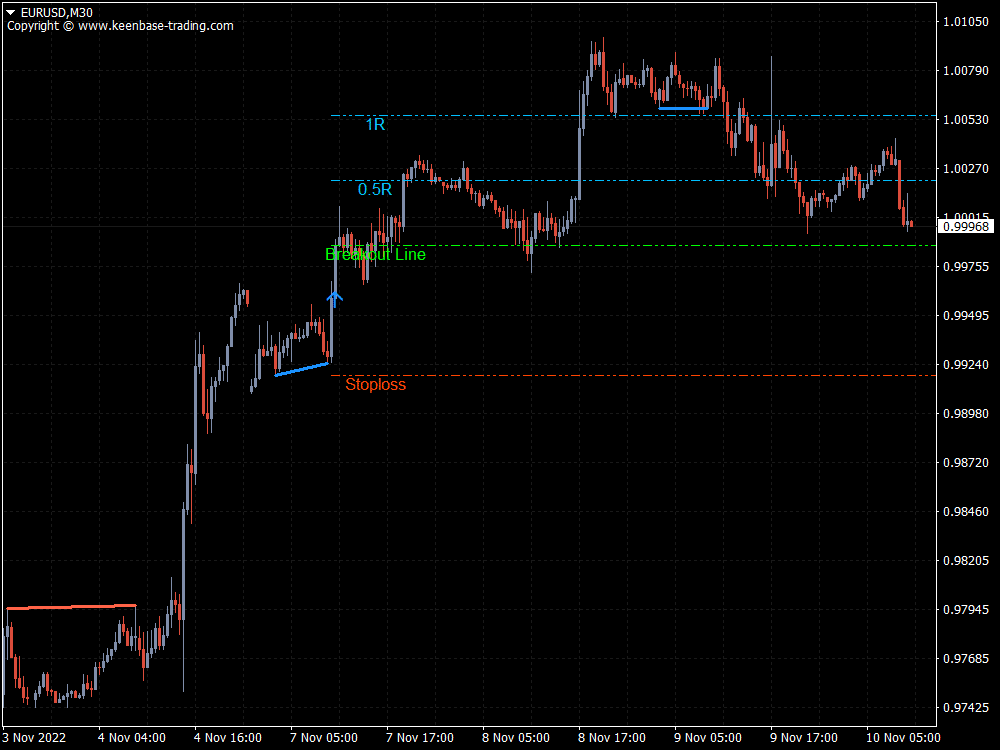This screenshot has width=1000, height=750.
Task: Select the orange horizontal trendline near 0.97945
Action: (x=71, y=607)
